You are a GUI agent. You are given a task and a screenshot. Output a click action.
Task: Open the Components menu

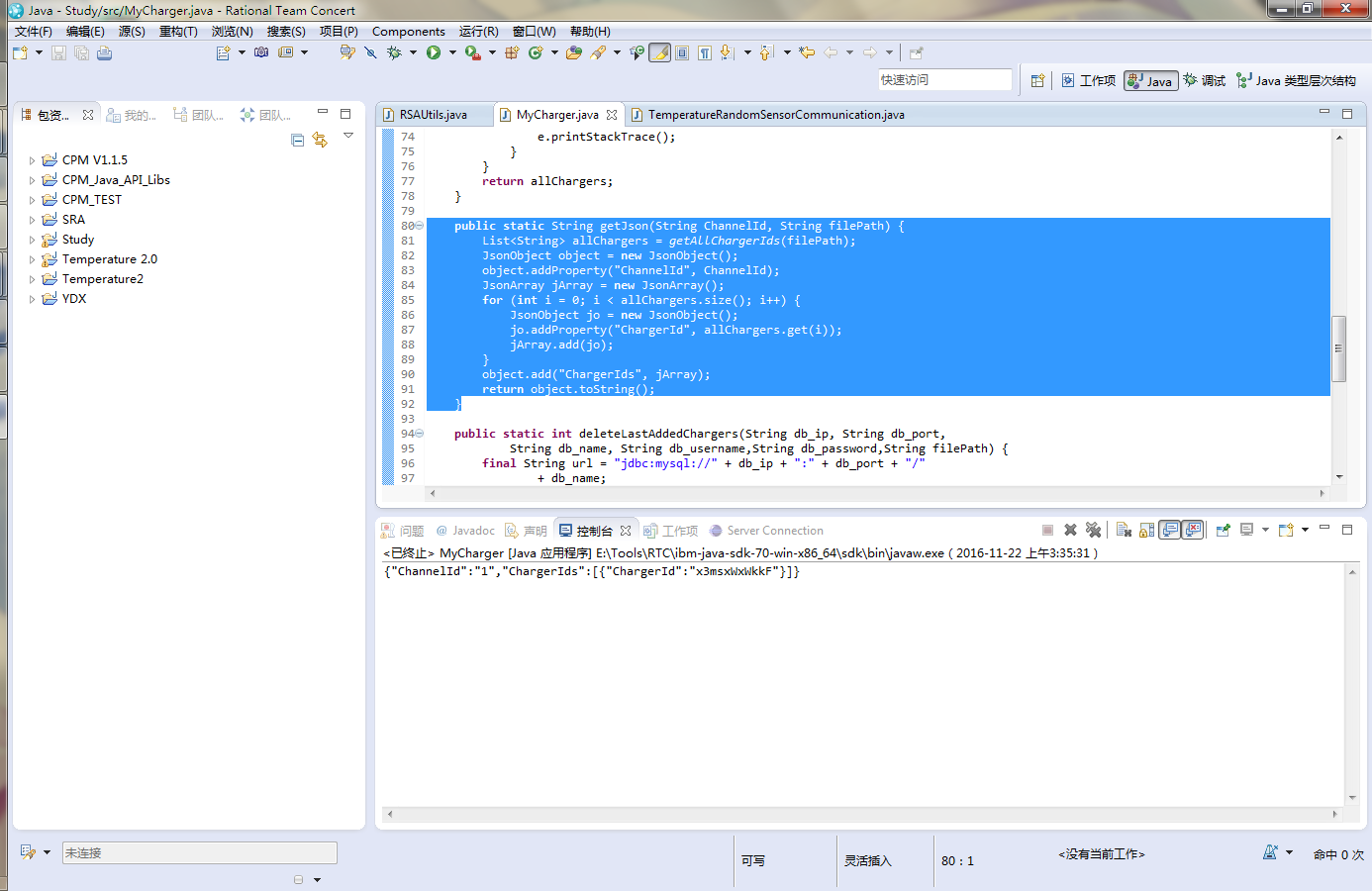(409, 32)
